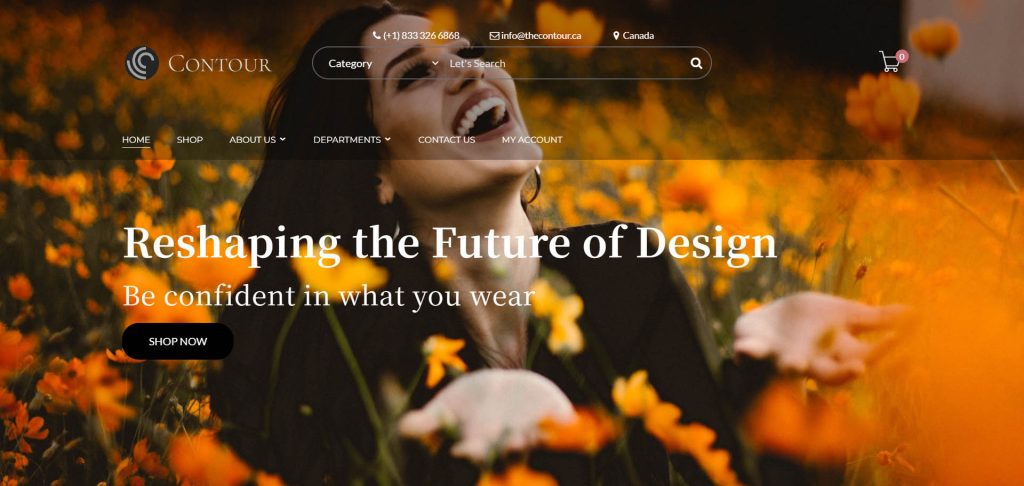This screenshot has height=486, width=1024.
Task: Click the info@thecontour.ca email link
Action: pos(541,36)
